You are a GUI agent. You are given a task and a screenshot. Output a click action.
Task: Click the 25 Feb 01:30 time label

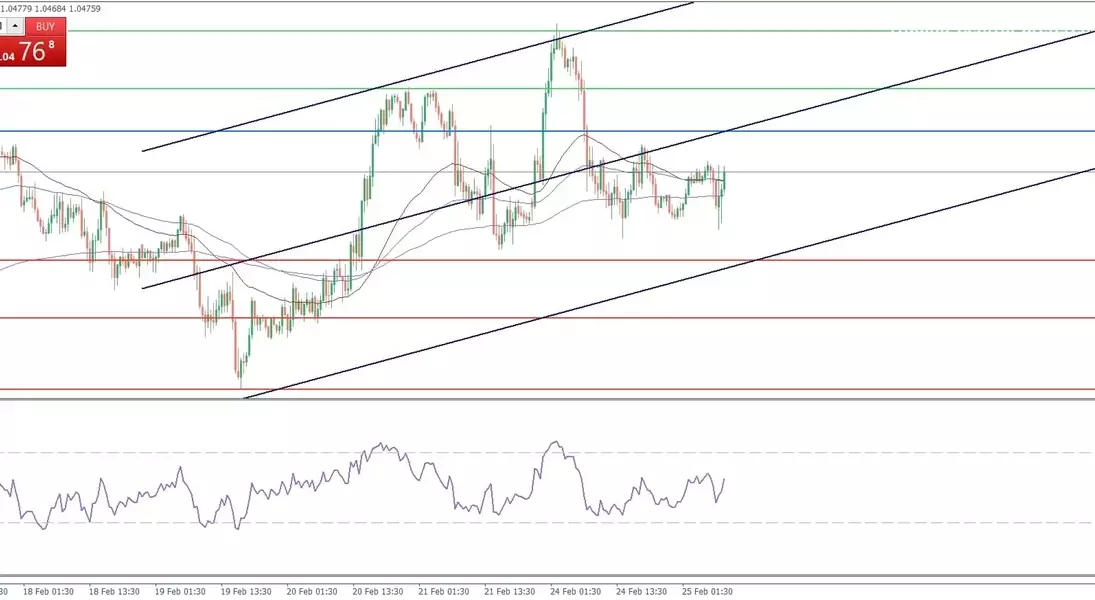point(708,591)
